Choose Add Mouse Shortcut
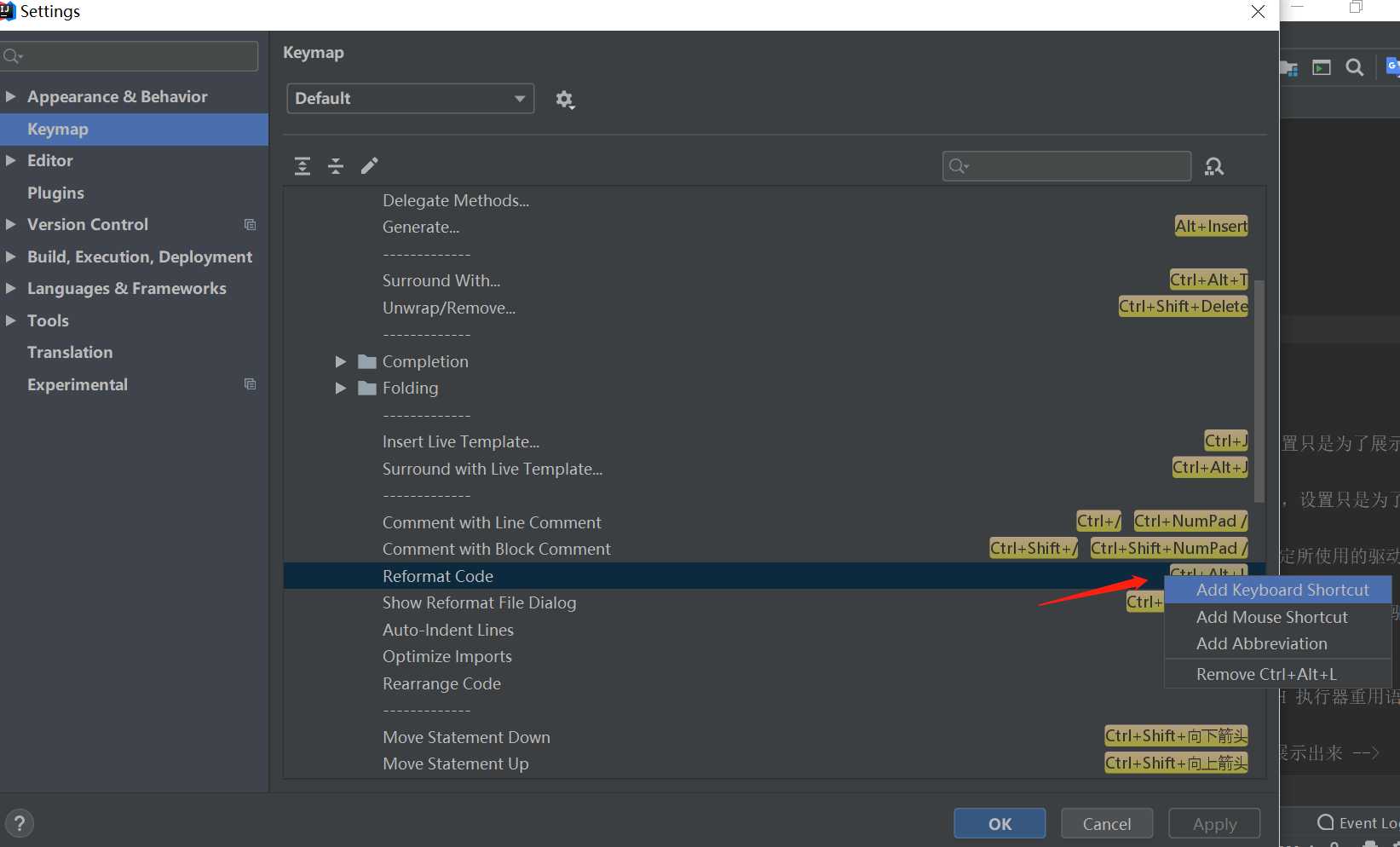 tap(1277, 617)
